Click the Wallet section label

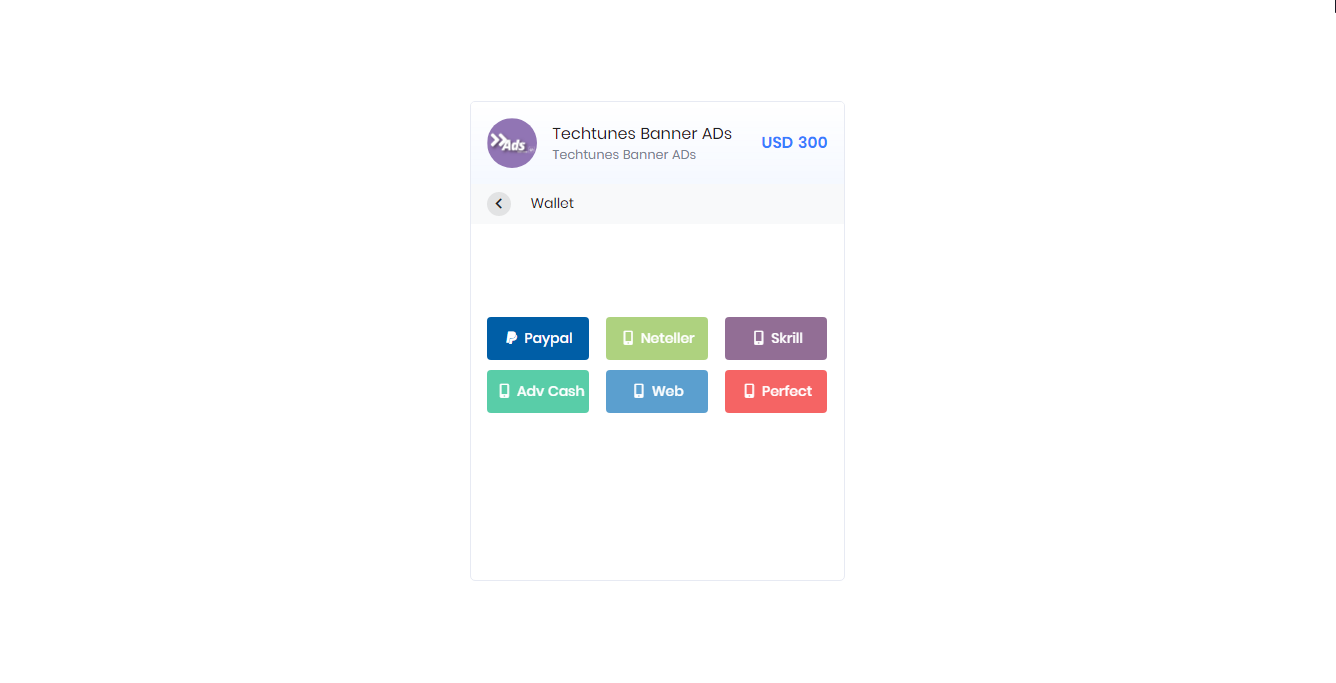[552, 203]
